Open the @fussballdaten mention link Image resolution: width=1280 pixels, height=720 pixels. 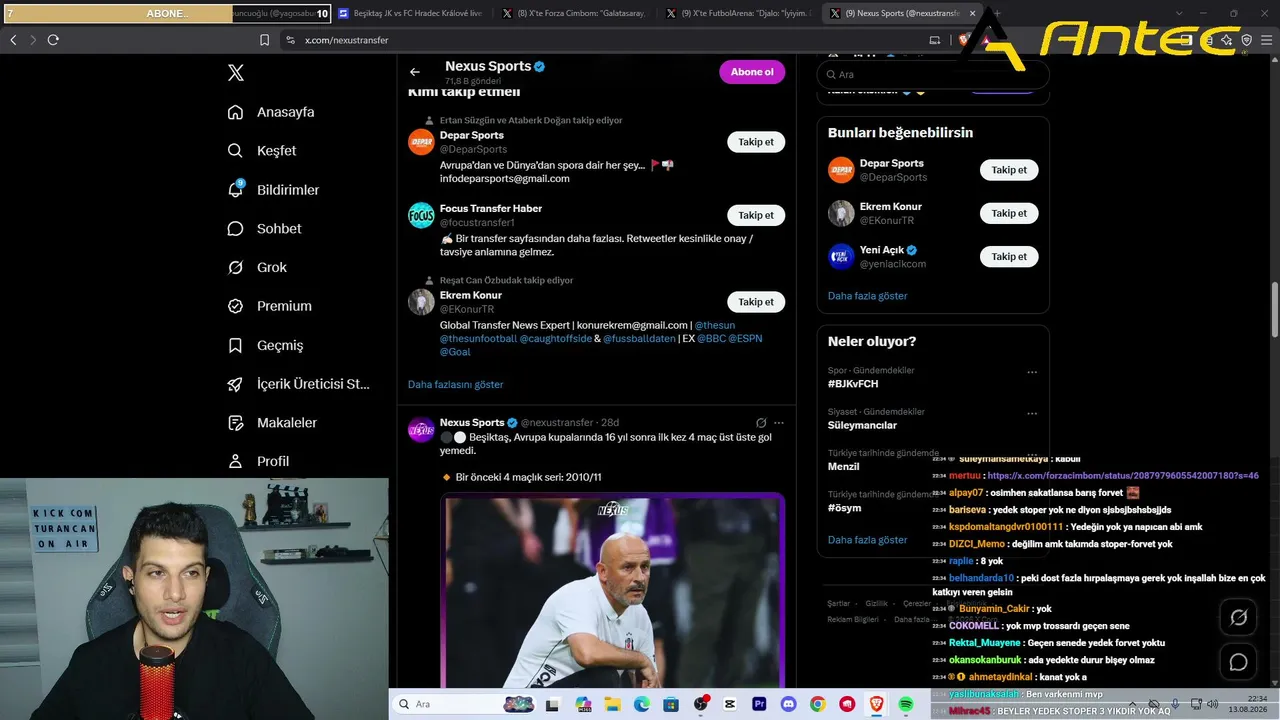(x=641, y=339)
